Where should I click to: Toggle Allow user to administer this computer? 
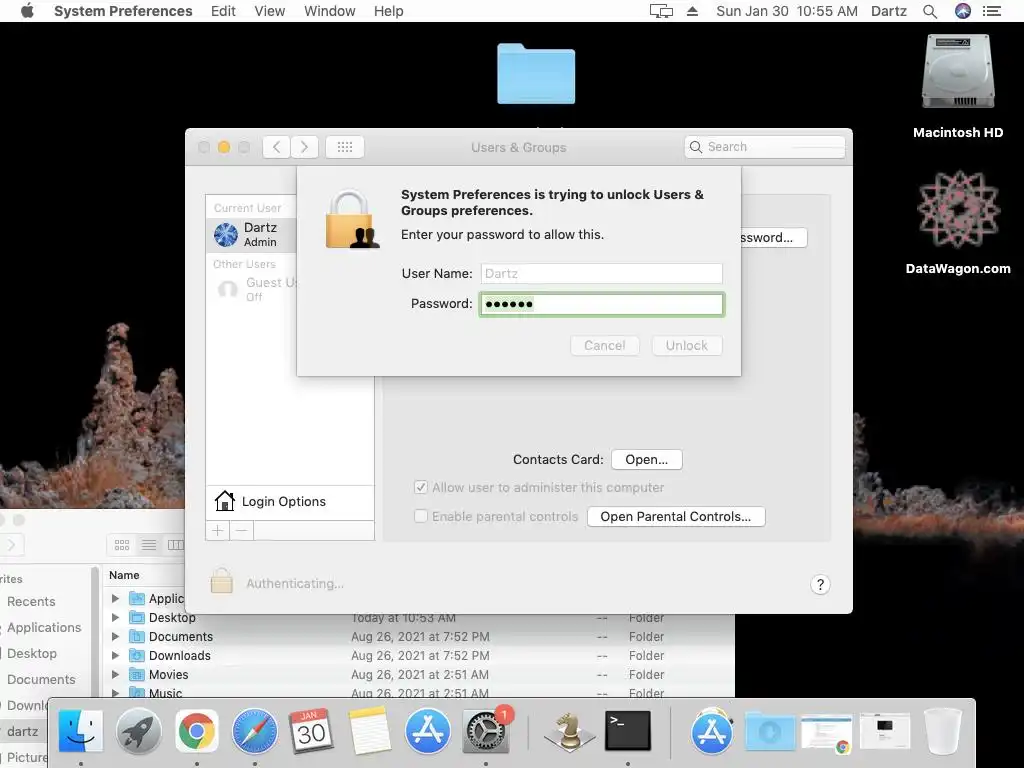coord(421,487)
